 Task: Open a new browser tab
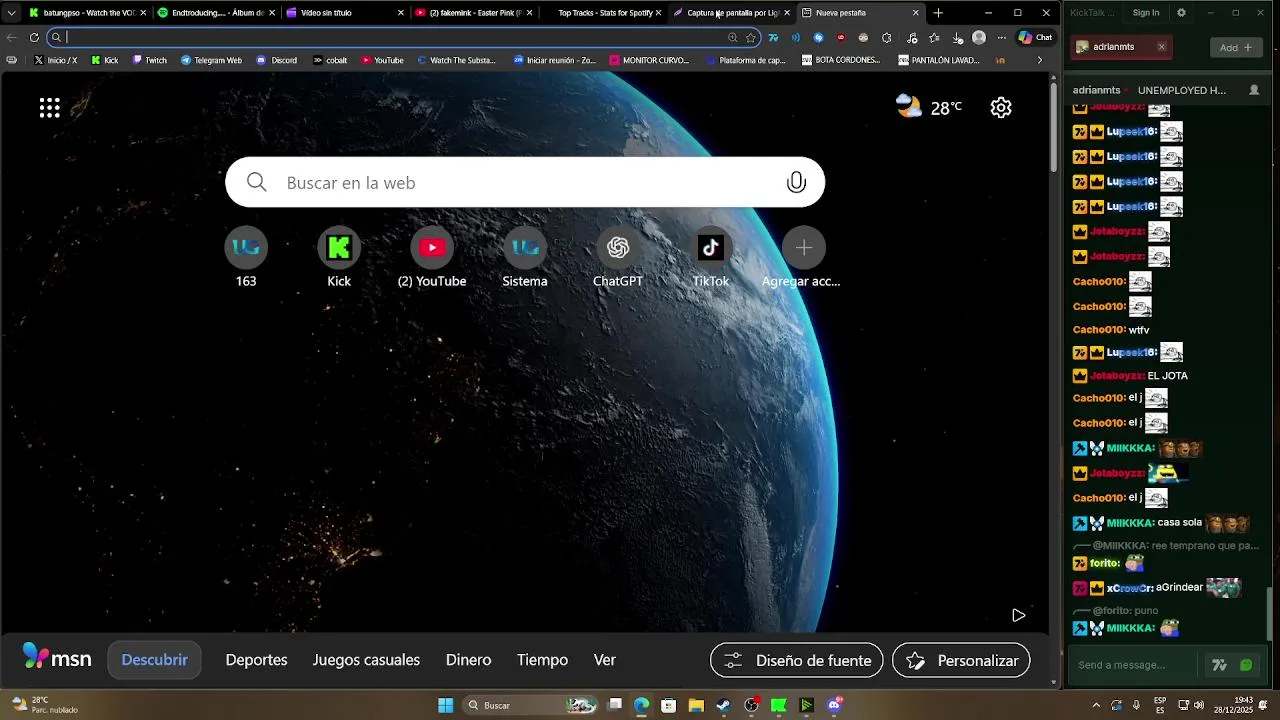[938, 13]
